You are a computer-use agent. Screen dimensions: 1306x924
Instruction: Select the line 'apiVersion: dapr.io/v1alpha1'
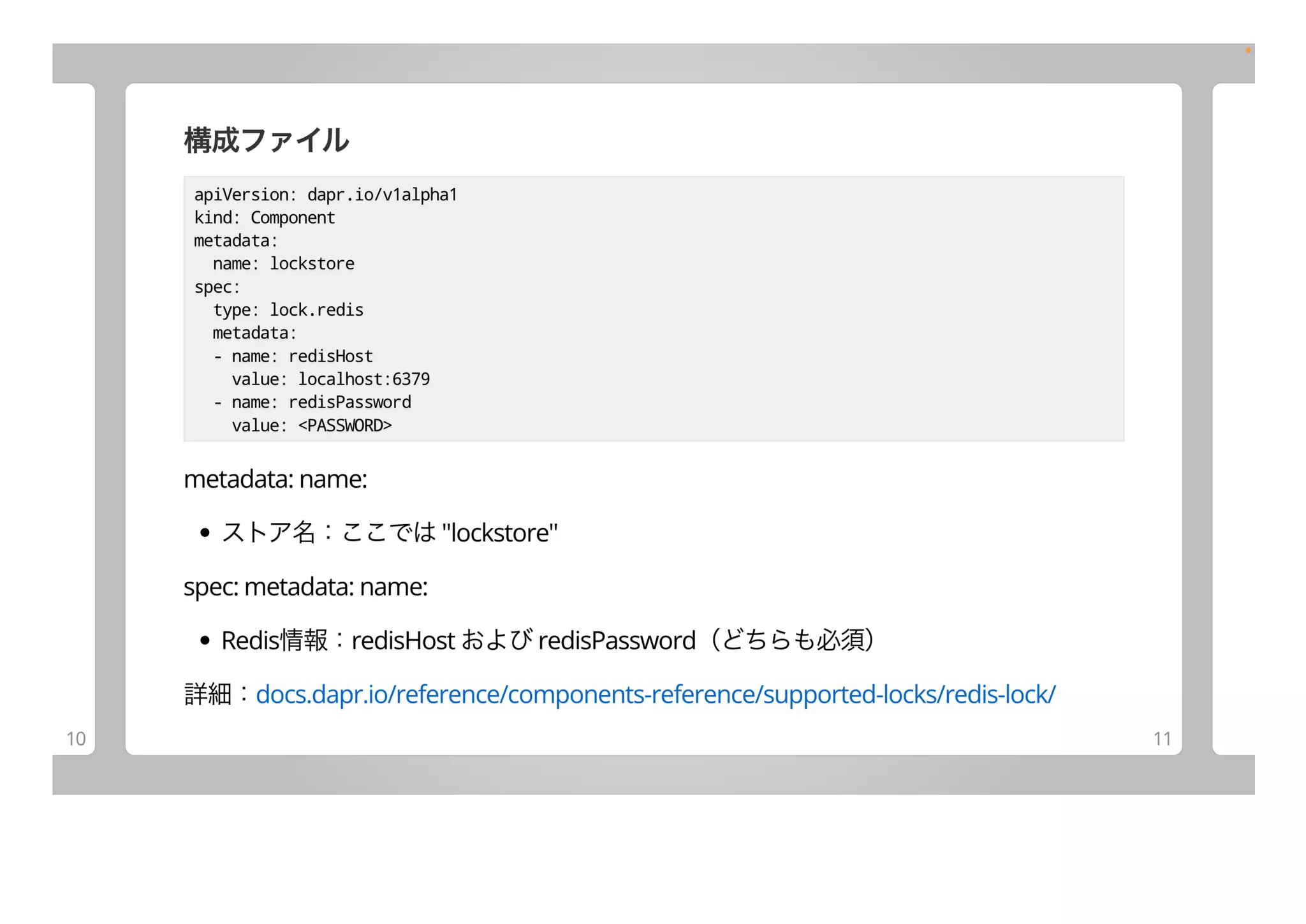[326, 194]
